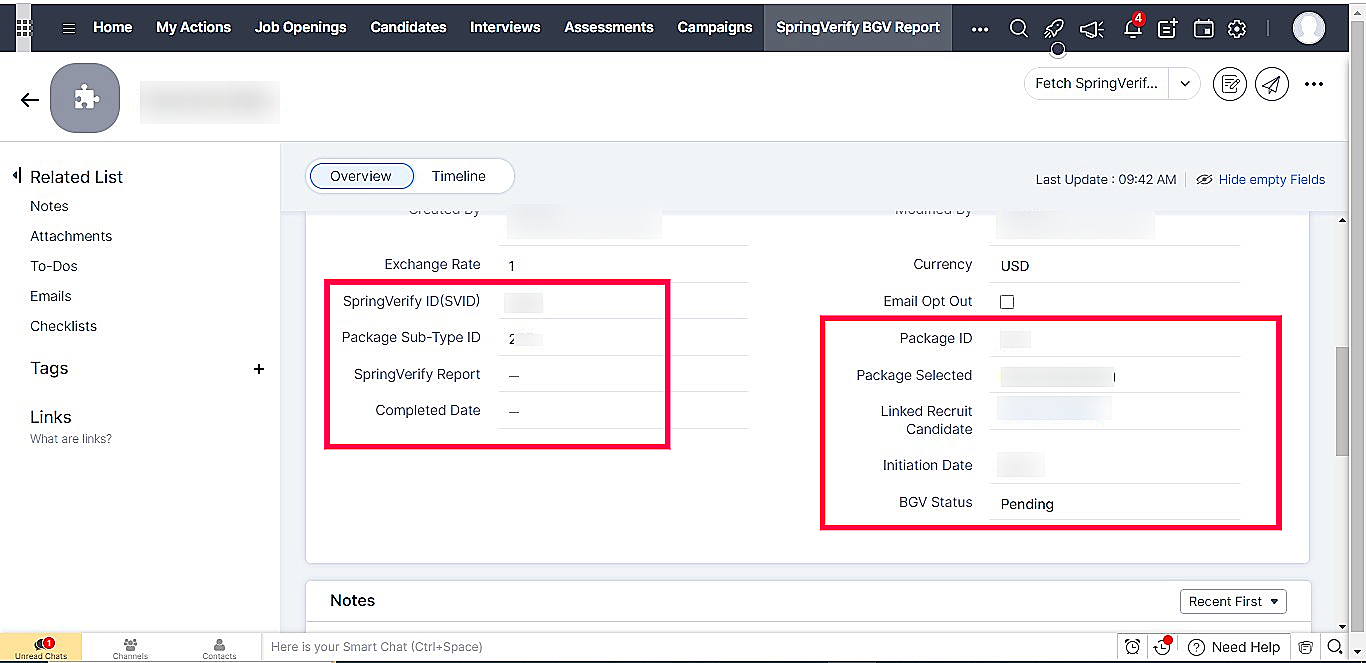
Task: Open the top bar search
Action: (1019, 28)
